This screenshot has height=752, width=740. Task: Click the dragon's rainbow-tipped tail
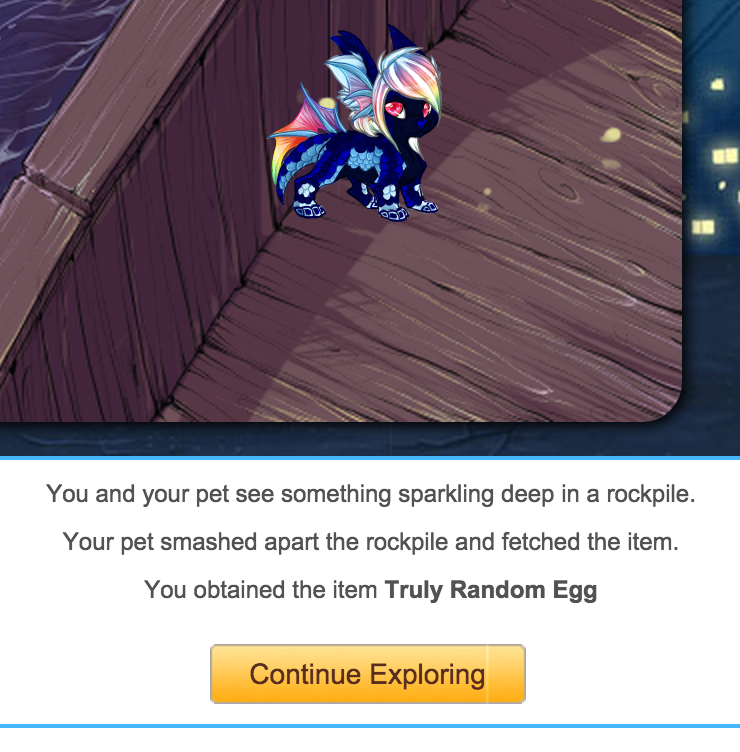coord(283,168)
